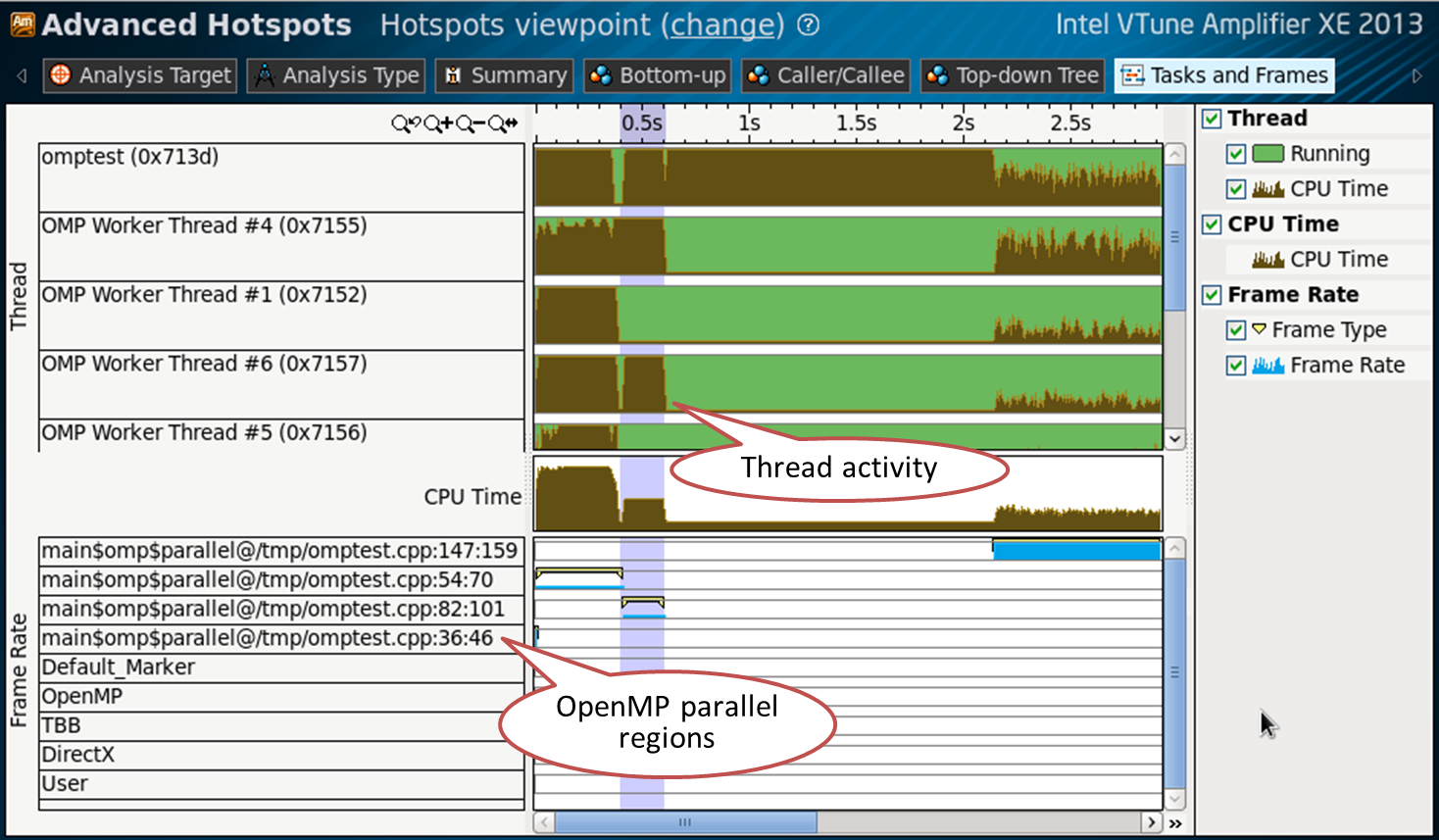This screenshot has width=1439, height=840.
Task: Select OMP Worker Thread #4 (0x7155) row
Action: [x=281, y=247]
